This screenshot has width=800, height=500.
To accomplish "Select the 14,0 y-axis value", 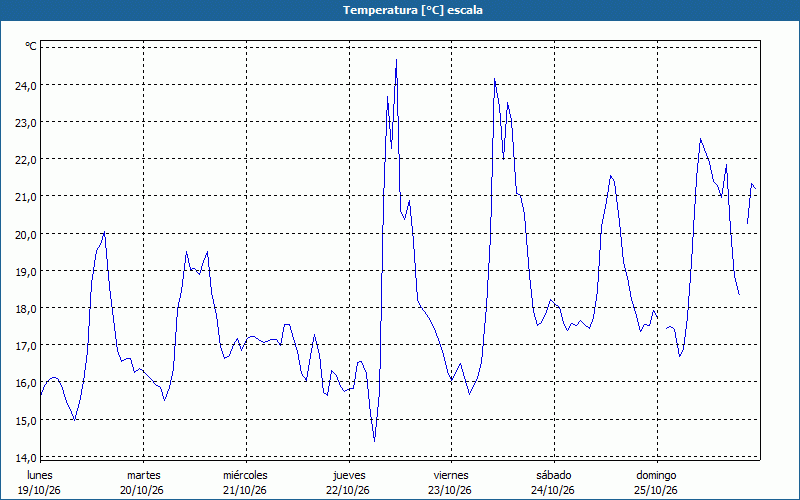I will 26,458.
